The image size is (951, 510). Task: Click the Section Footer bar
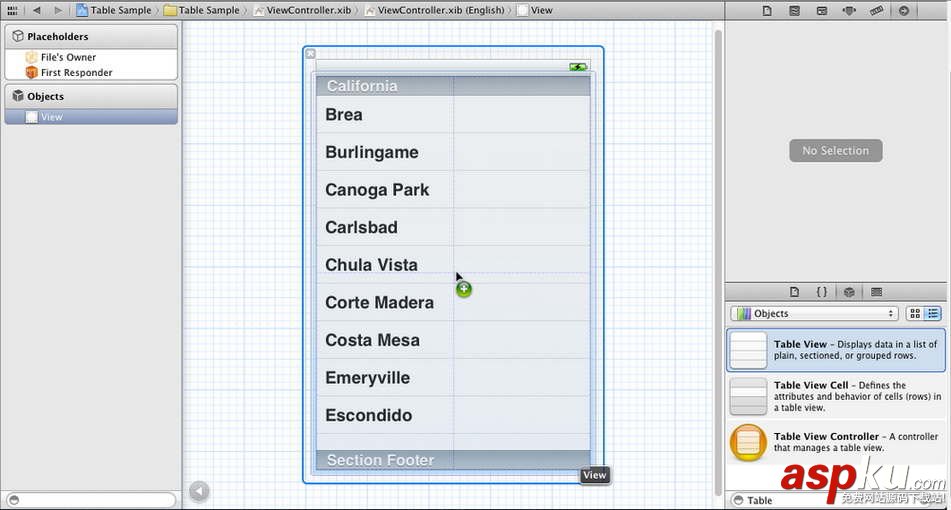(453, 460)
